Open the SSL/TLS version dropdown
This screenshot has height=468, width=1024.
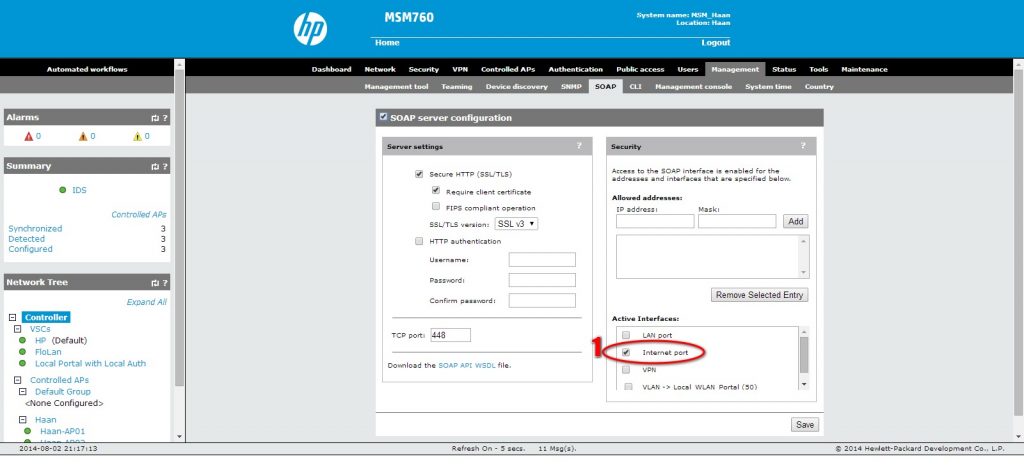[x=516, y=223]
